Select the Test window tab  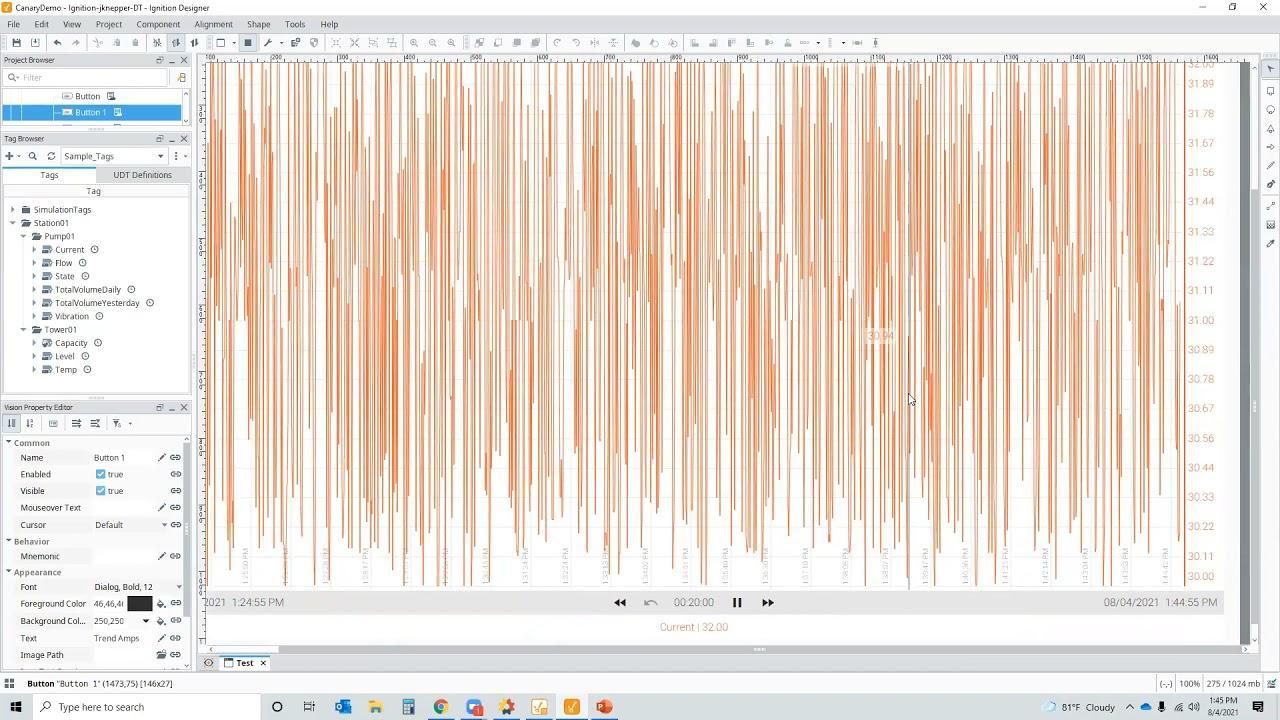click(244, 663)
